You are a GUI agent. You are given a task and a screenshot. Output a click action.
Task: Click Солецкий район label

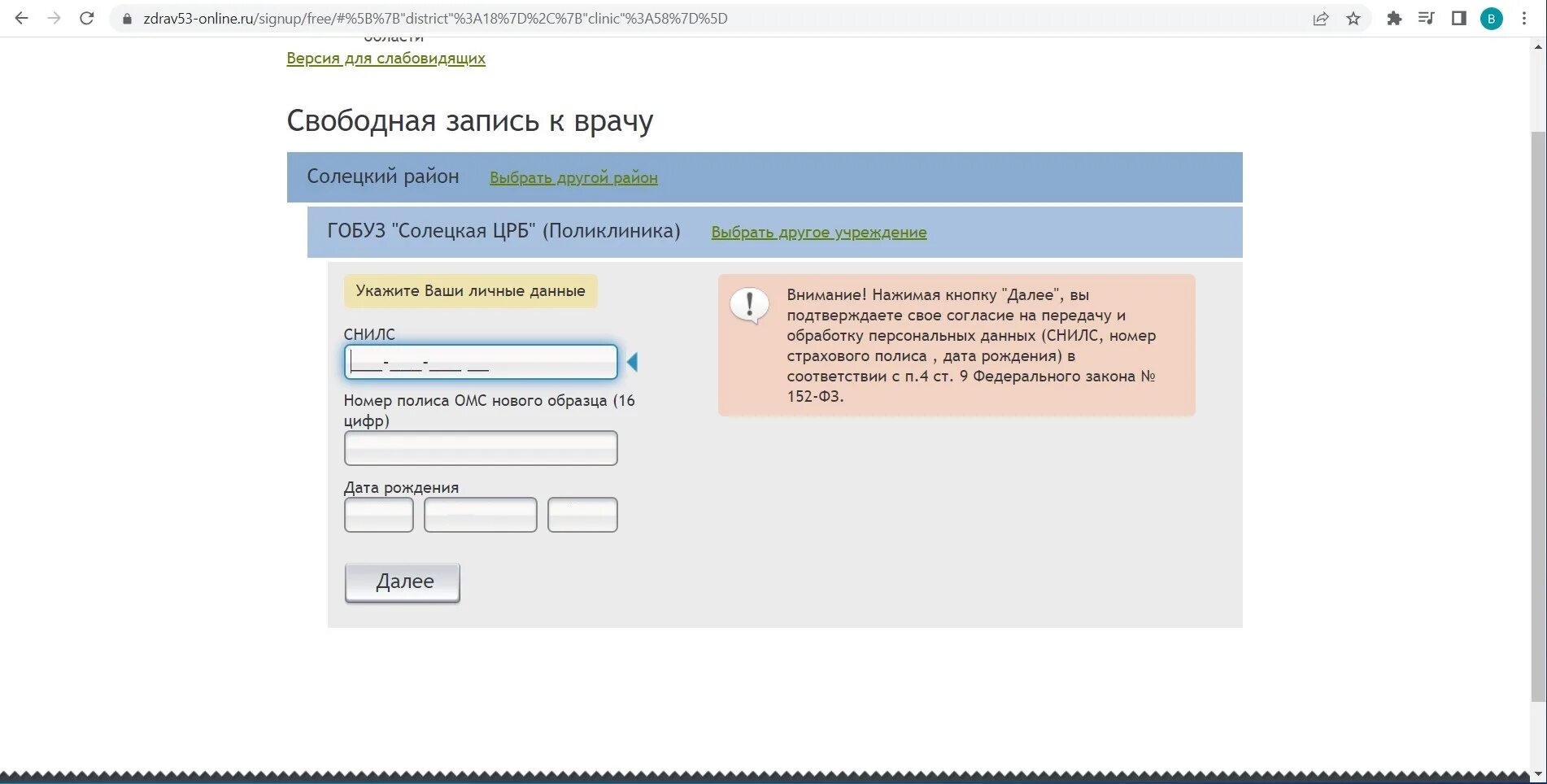[383, 176]
